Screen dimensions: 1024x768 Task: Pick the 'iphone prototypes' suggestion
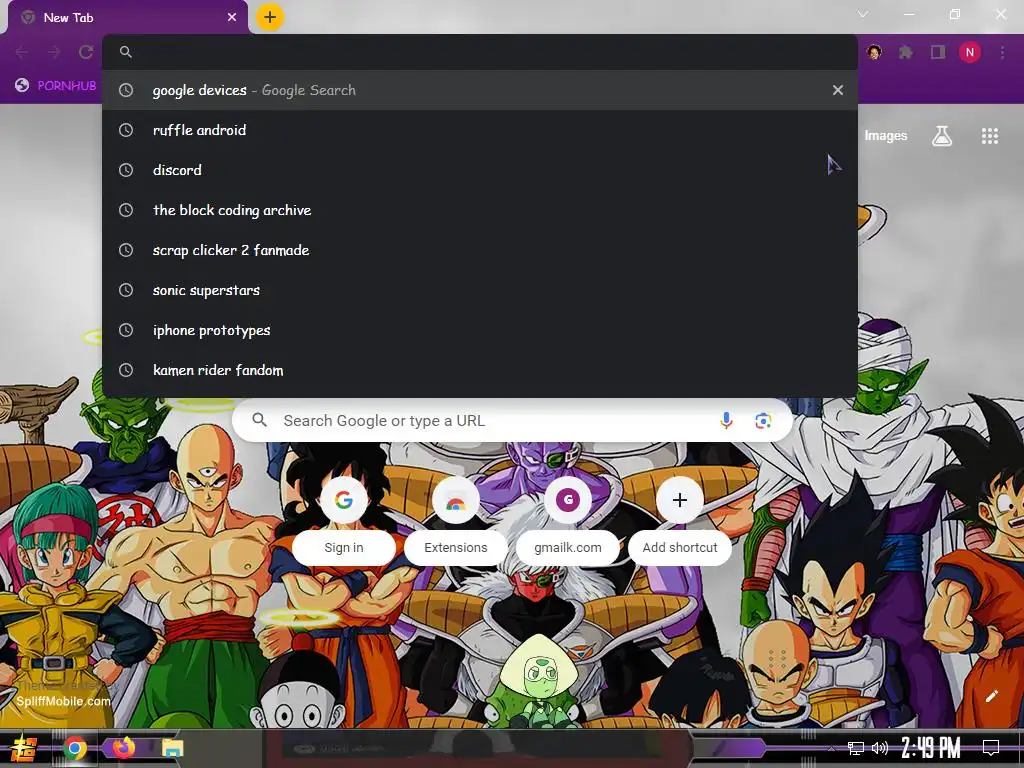point(480,330)
